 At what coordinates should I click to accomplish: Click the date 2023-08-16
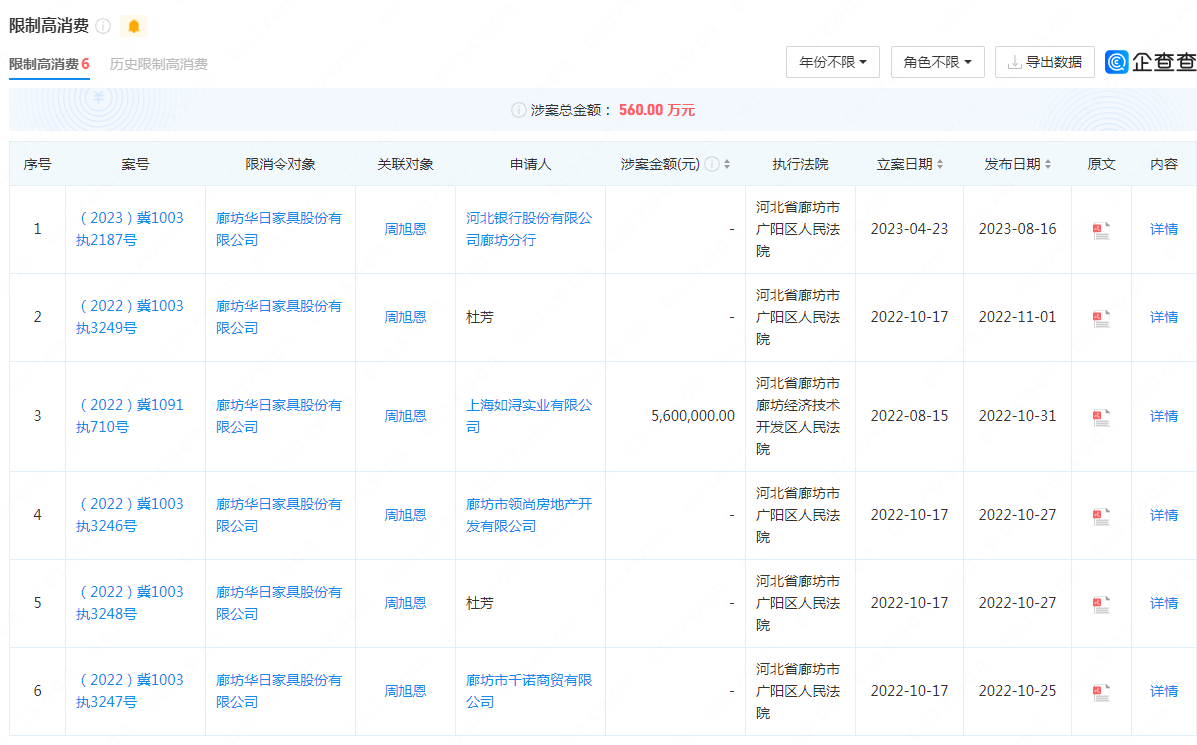pyautogui.click(x=1017, y=229)
